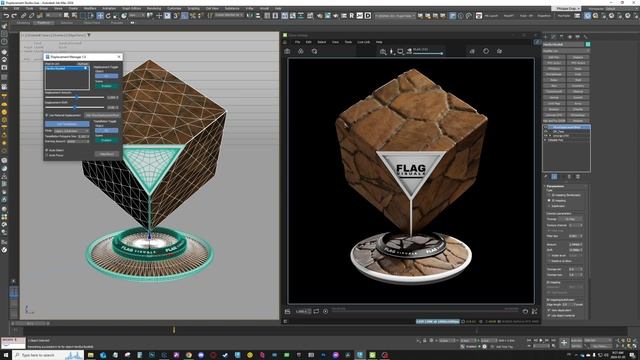Click Refresh button in Displacement Manager
The image size is (640, 360).
pyautogui.click(x=83, y=64)
